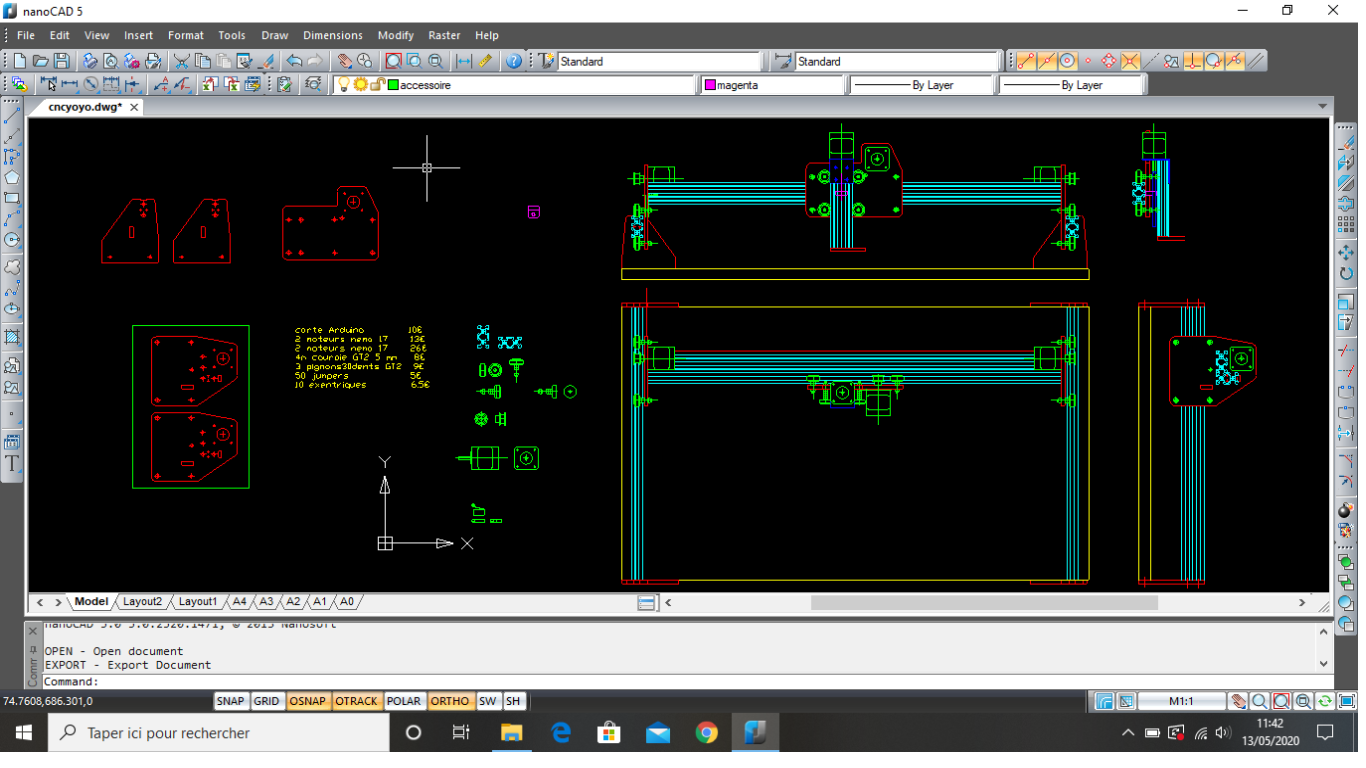Open the Dimensions menu
Viewport: 1366px width, 768px height.
[x=333, y=35]
